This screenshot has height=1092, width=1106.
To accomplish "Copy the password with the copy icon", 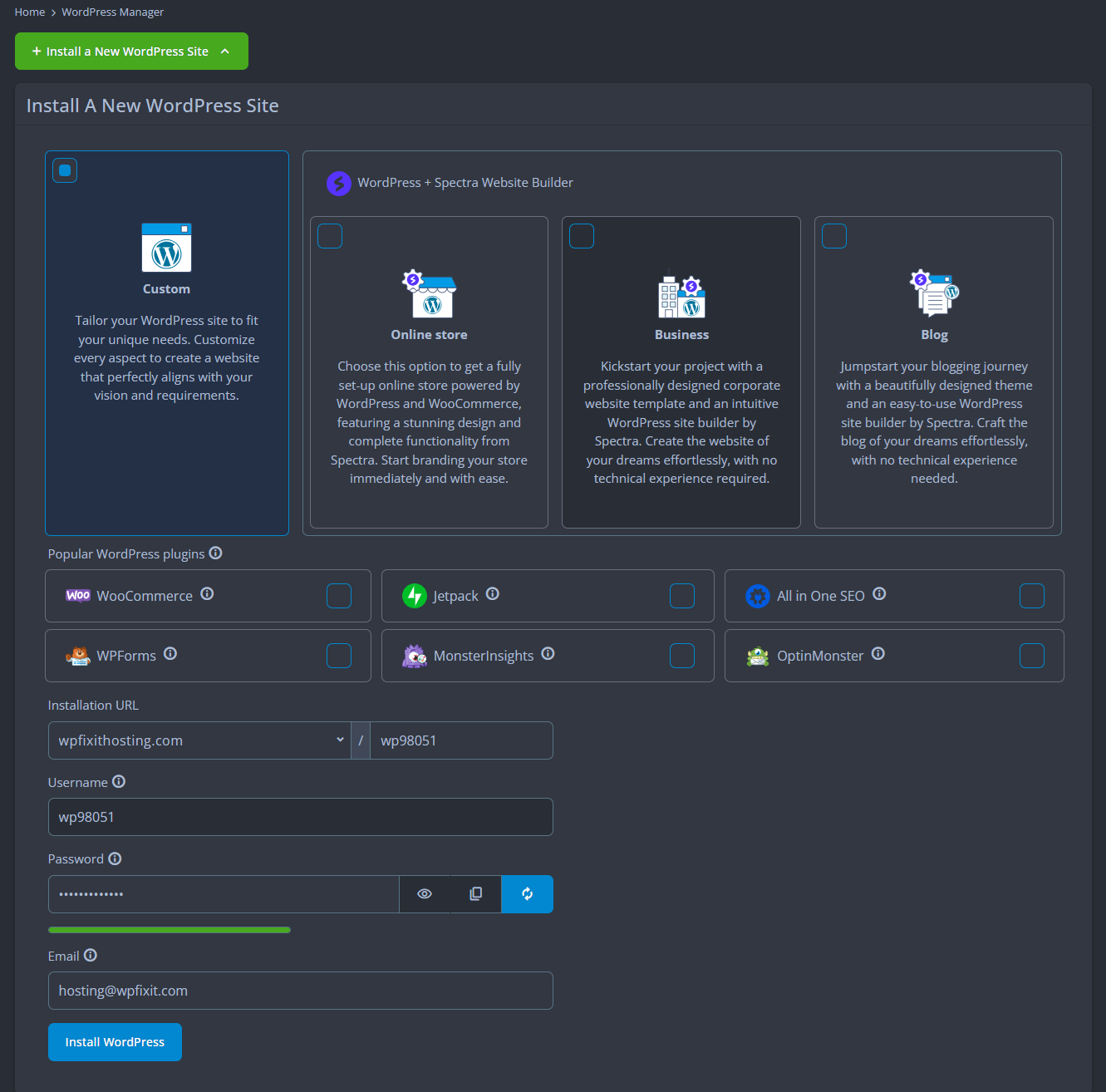I will pos(476,894).
